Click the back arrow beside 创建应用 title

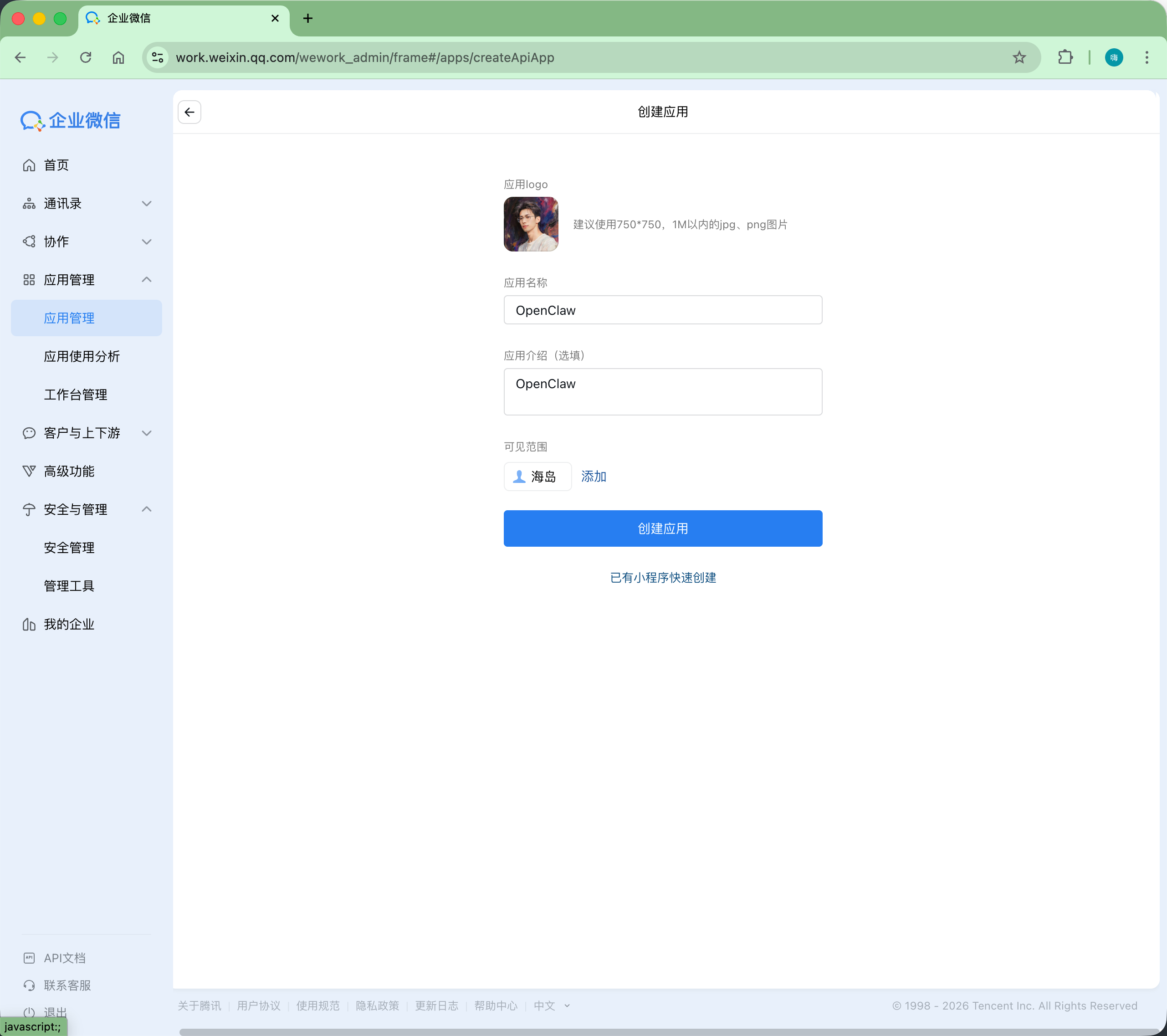[x=189, y=112]
